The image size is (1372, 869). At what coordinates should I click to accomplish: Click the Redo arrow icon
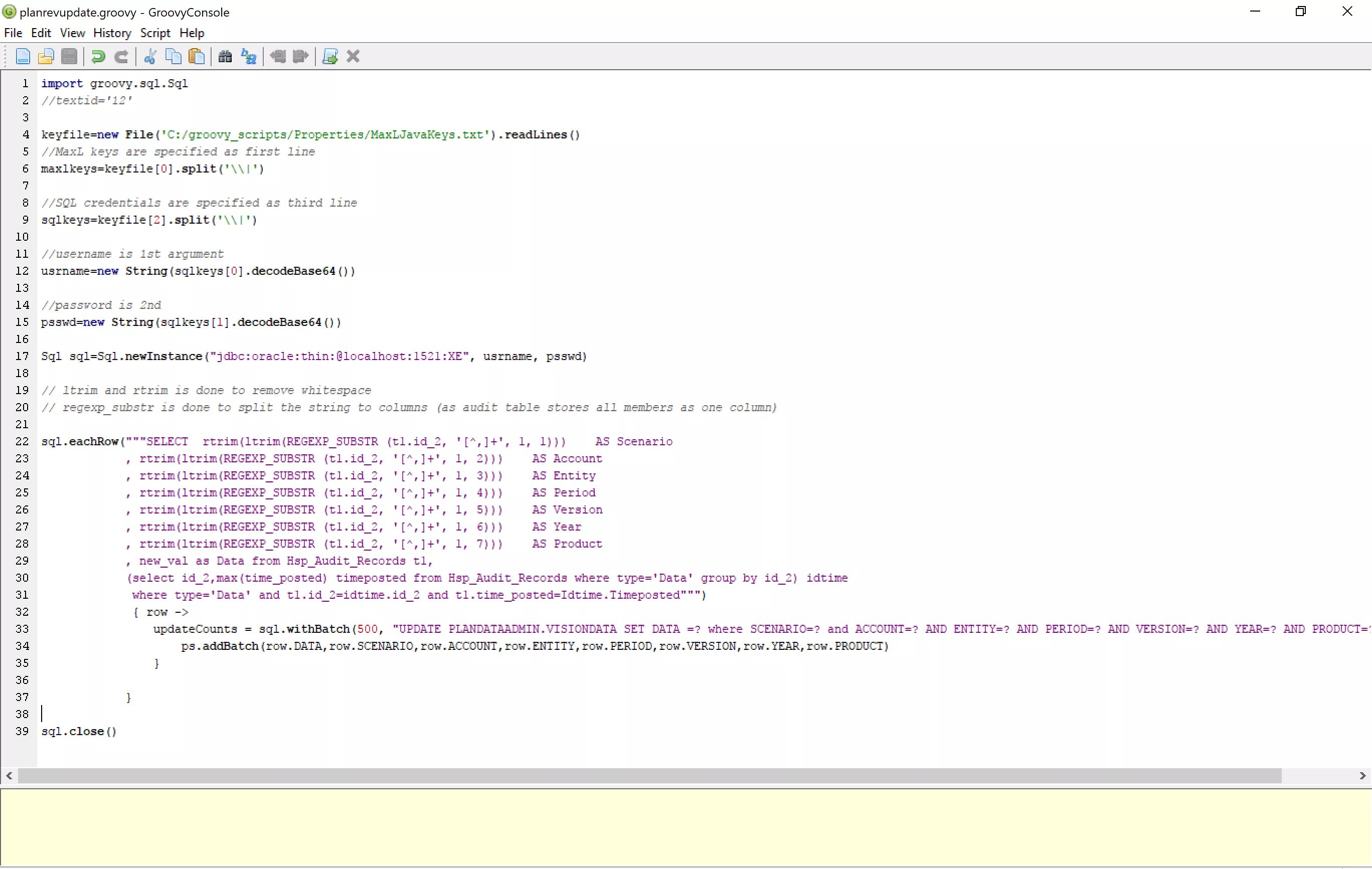point(121,57)
